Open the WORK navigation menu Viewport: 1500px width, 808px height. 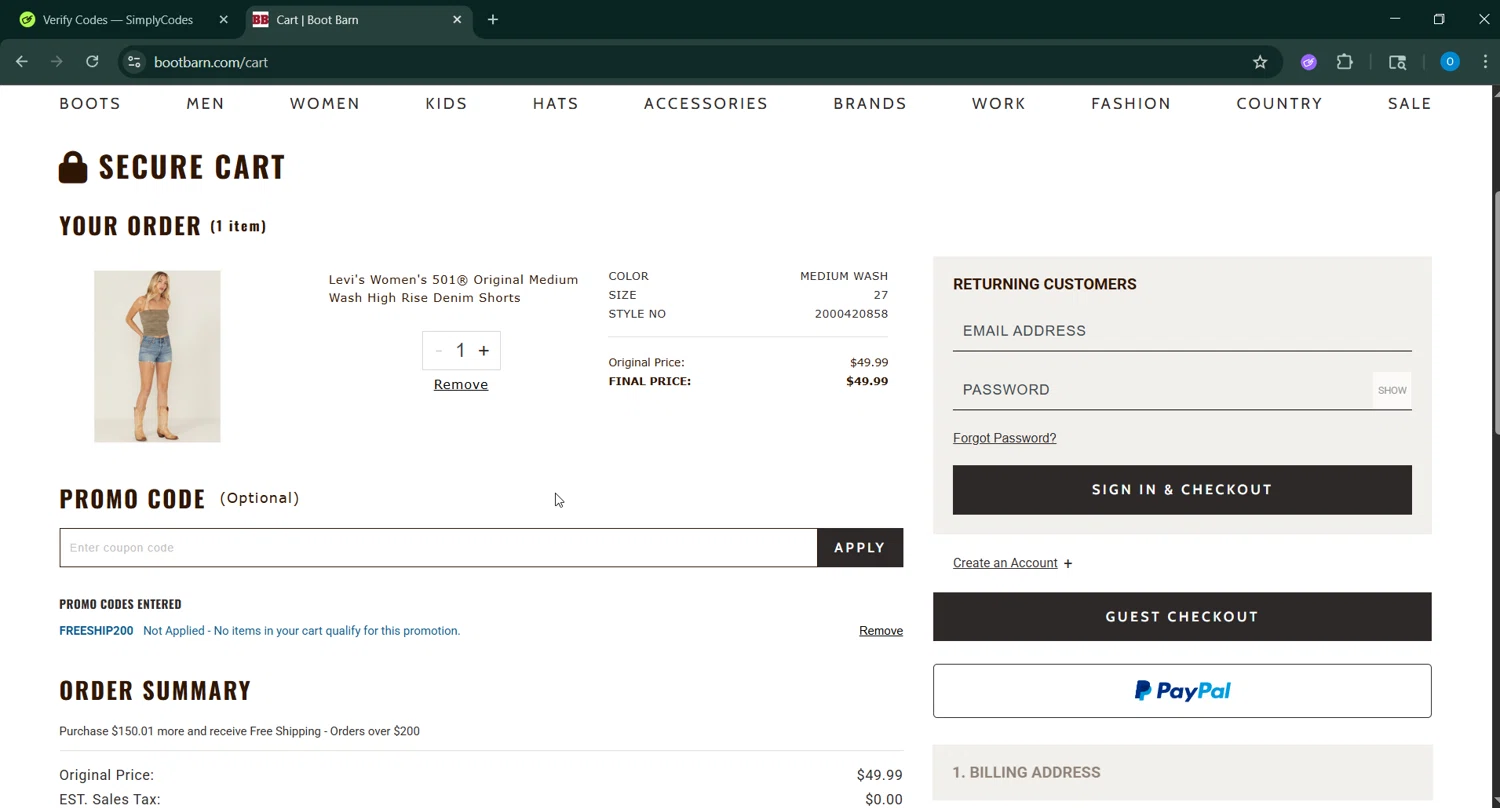tap(999, 103)
